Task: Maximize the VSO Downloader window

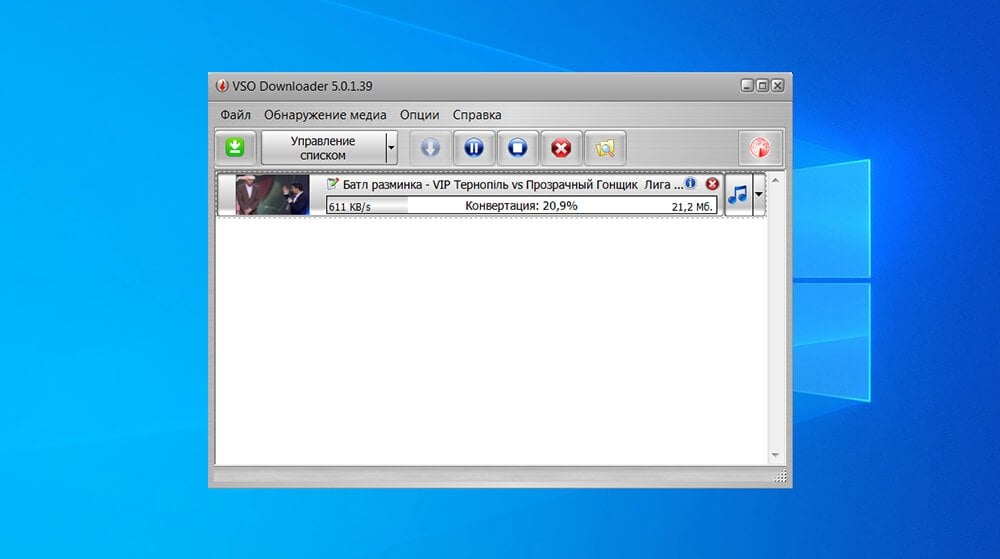Action: point(762,85)
